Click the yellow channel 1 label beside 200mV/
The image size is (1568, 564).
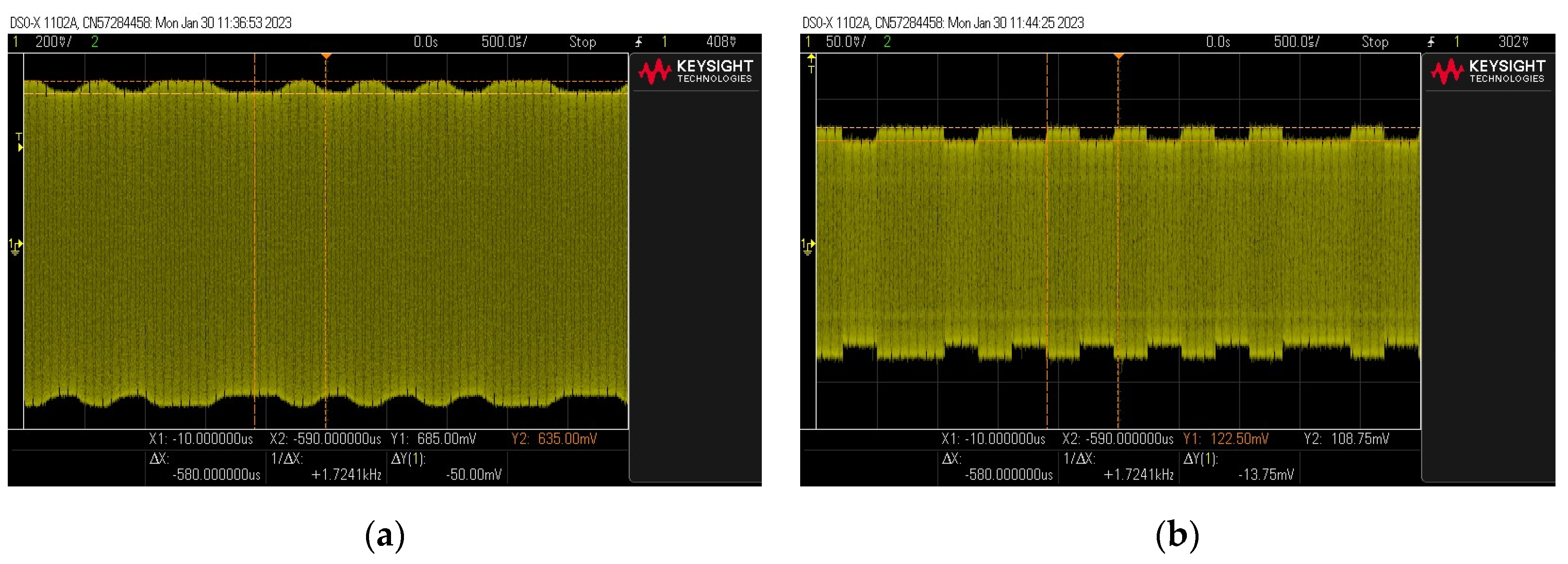pos(15,42)
